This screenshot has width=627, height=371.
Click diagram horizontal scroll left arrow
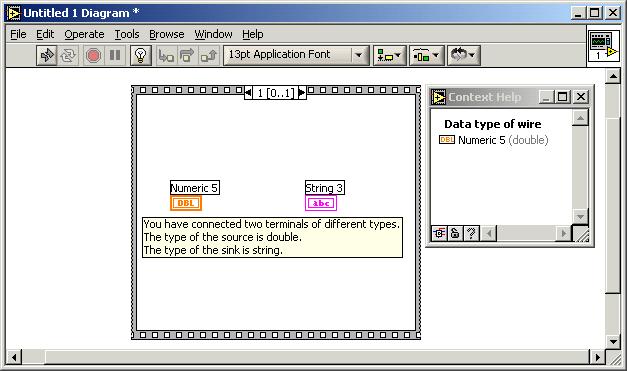click(x=14, y=357)
